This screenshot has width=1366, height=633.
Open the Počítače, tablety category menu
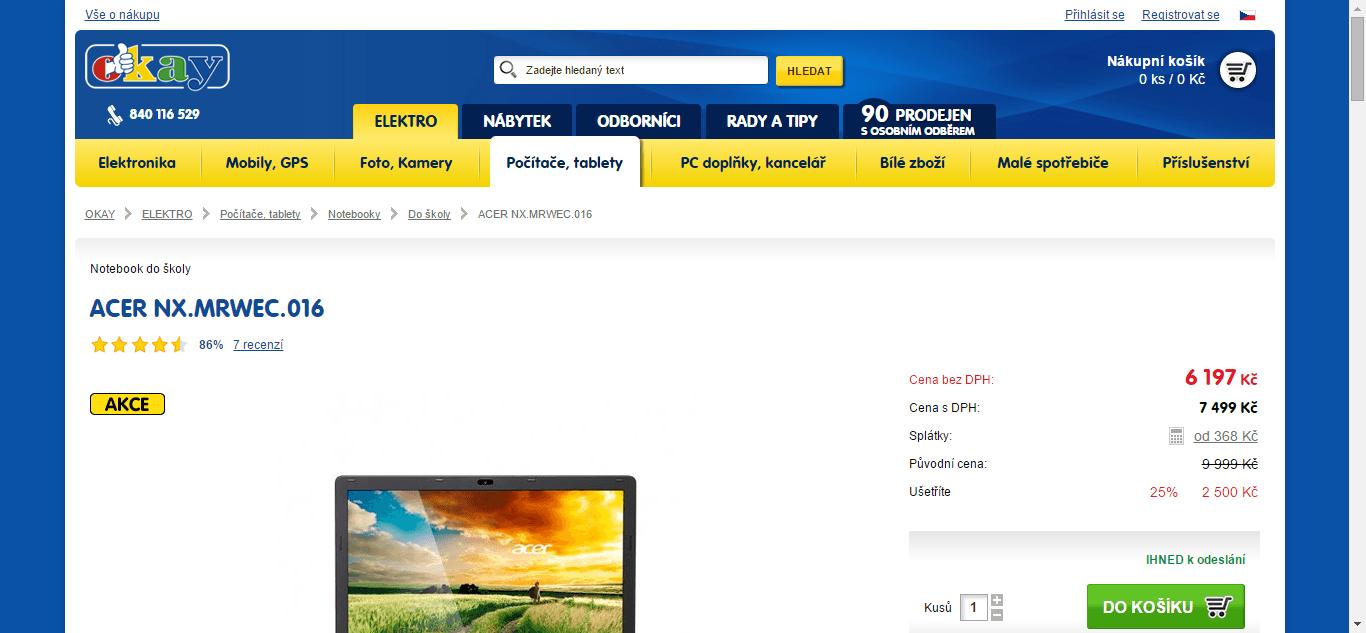(565, 163)
